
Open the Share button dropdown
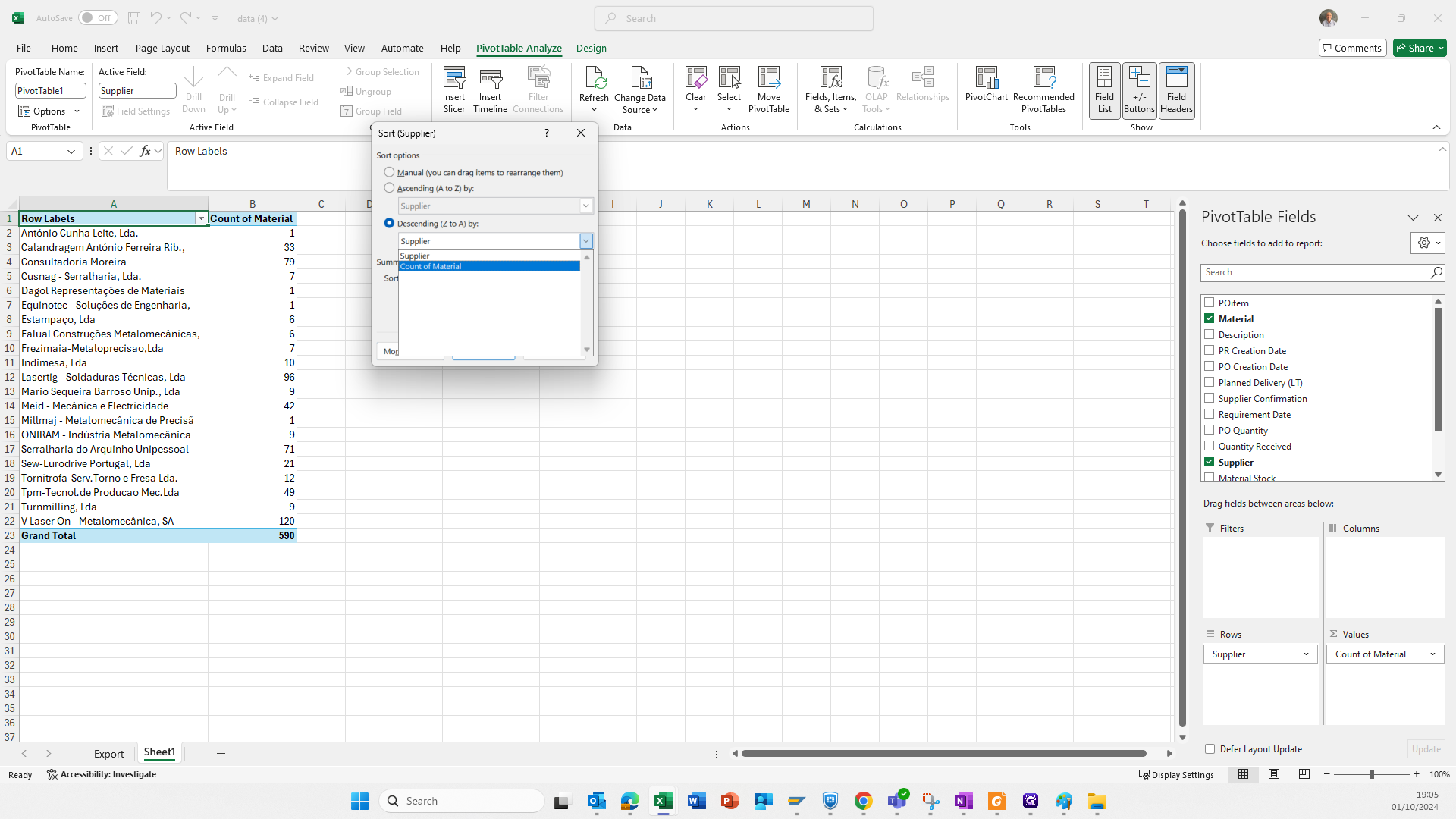click(x=1442, y=48)
